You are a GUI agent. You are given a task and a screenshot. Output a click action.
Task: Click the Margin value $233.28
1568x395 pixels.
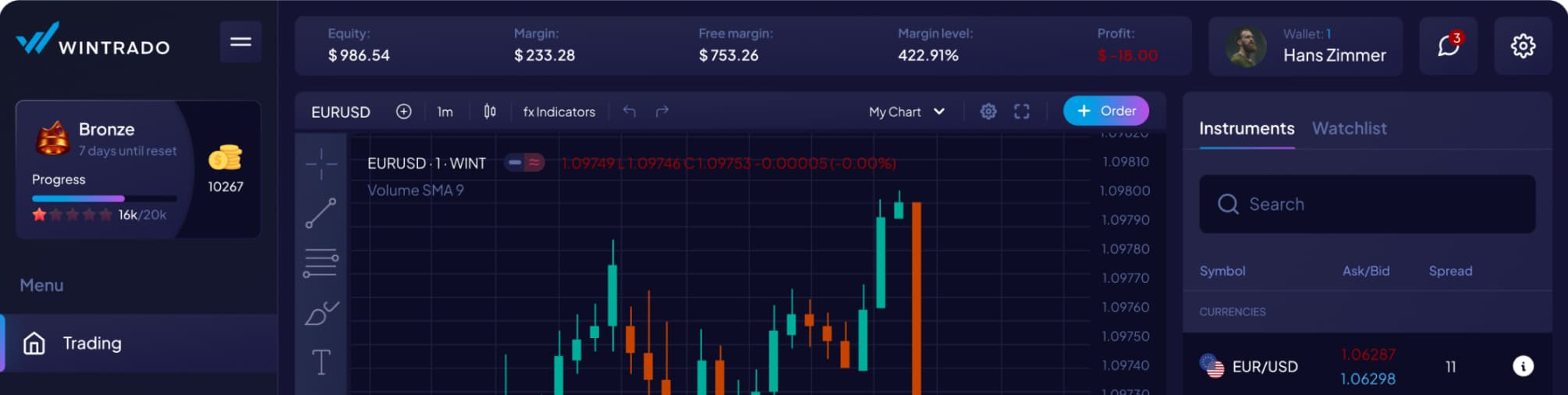click(x=545, y=55)
